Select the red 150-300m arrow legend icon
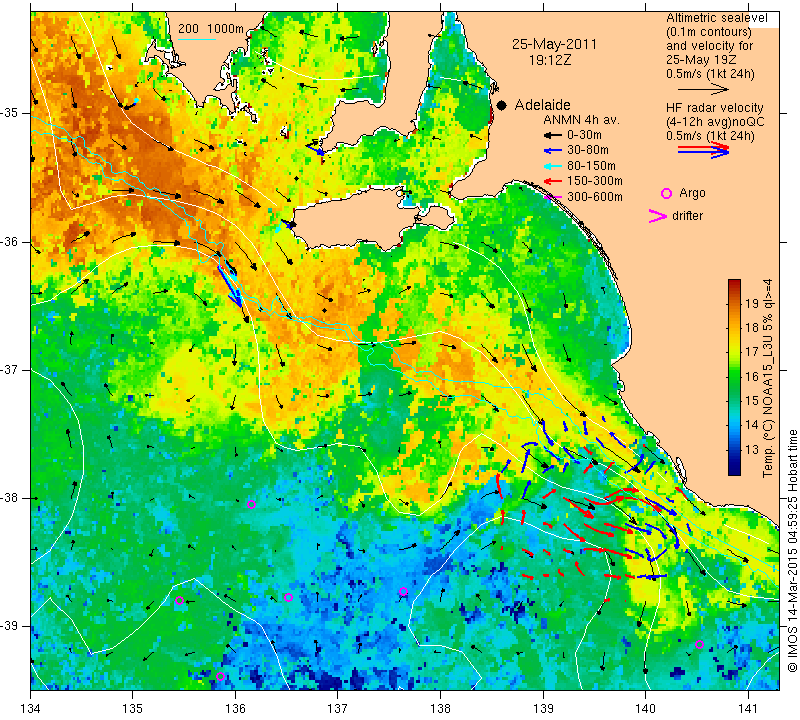Viewport: 800px width, 720px height. 552,181
